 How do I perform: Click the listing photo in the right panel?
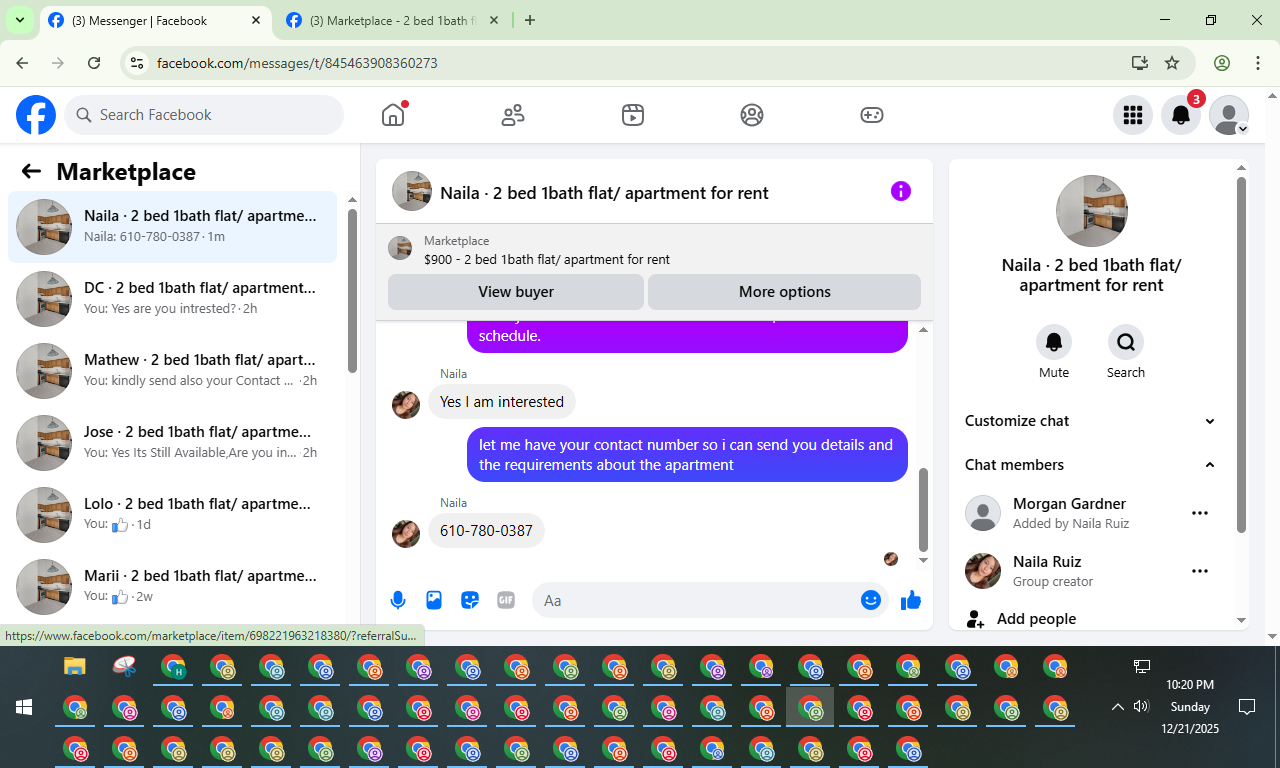(1092, 211)
